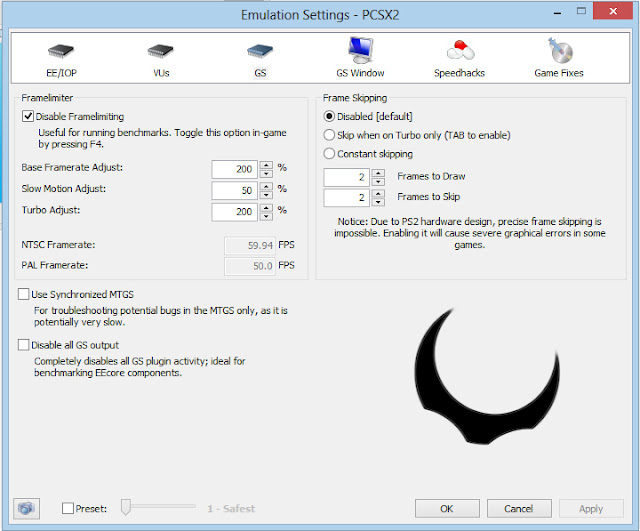640x531 pixels.
Task: Click the Slow Motion Adjust field
Action: coord(235,191)
